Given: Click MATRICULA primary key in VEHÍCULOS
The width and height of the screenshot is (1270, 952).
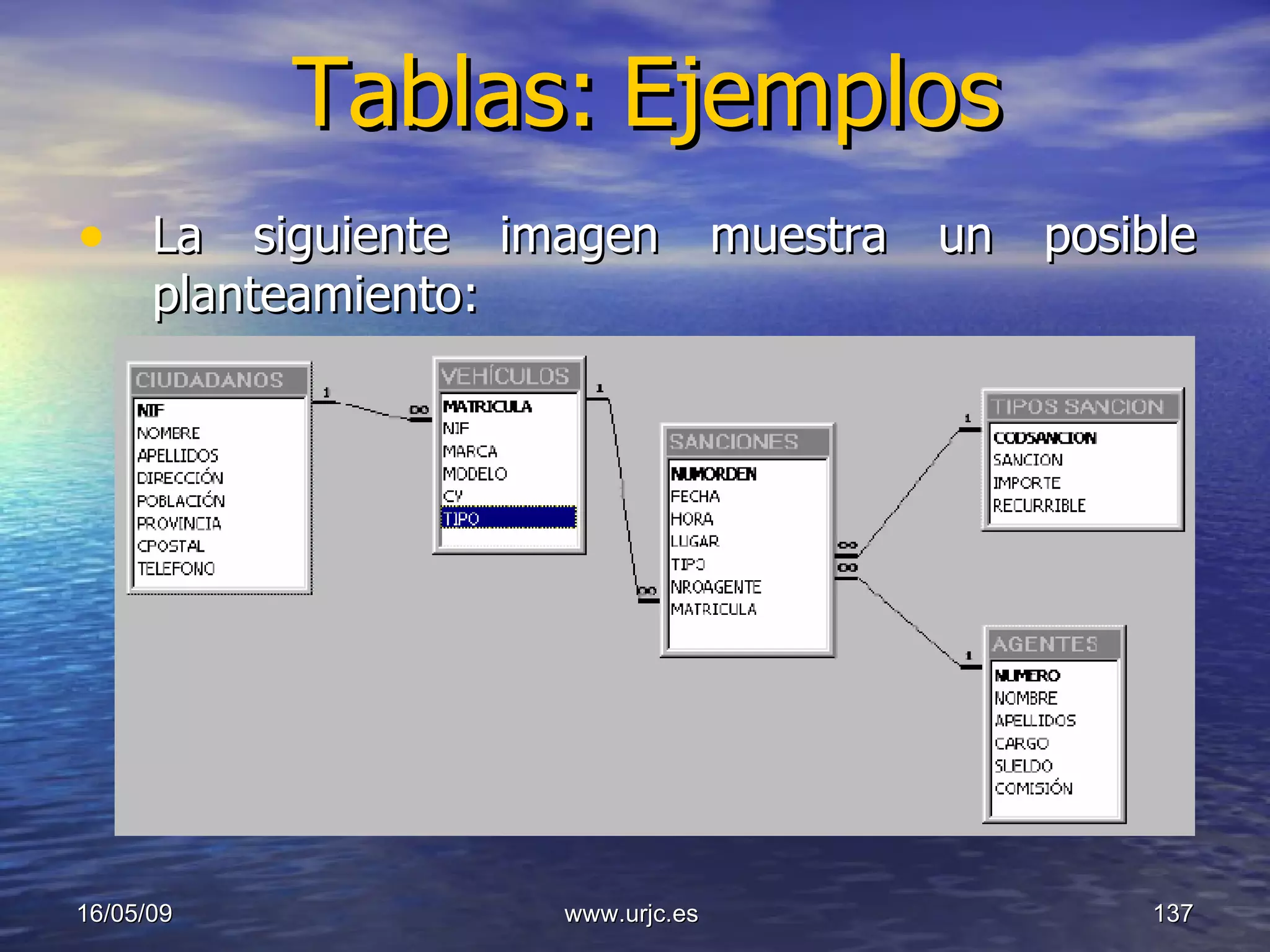Looking at the screenshot, I should click(487, 407).
